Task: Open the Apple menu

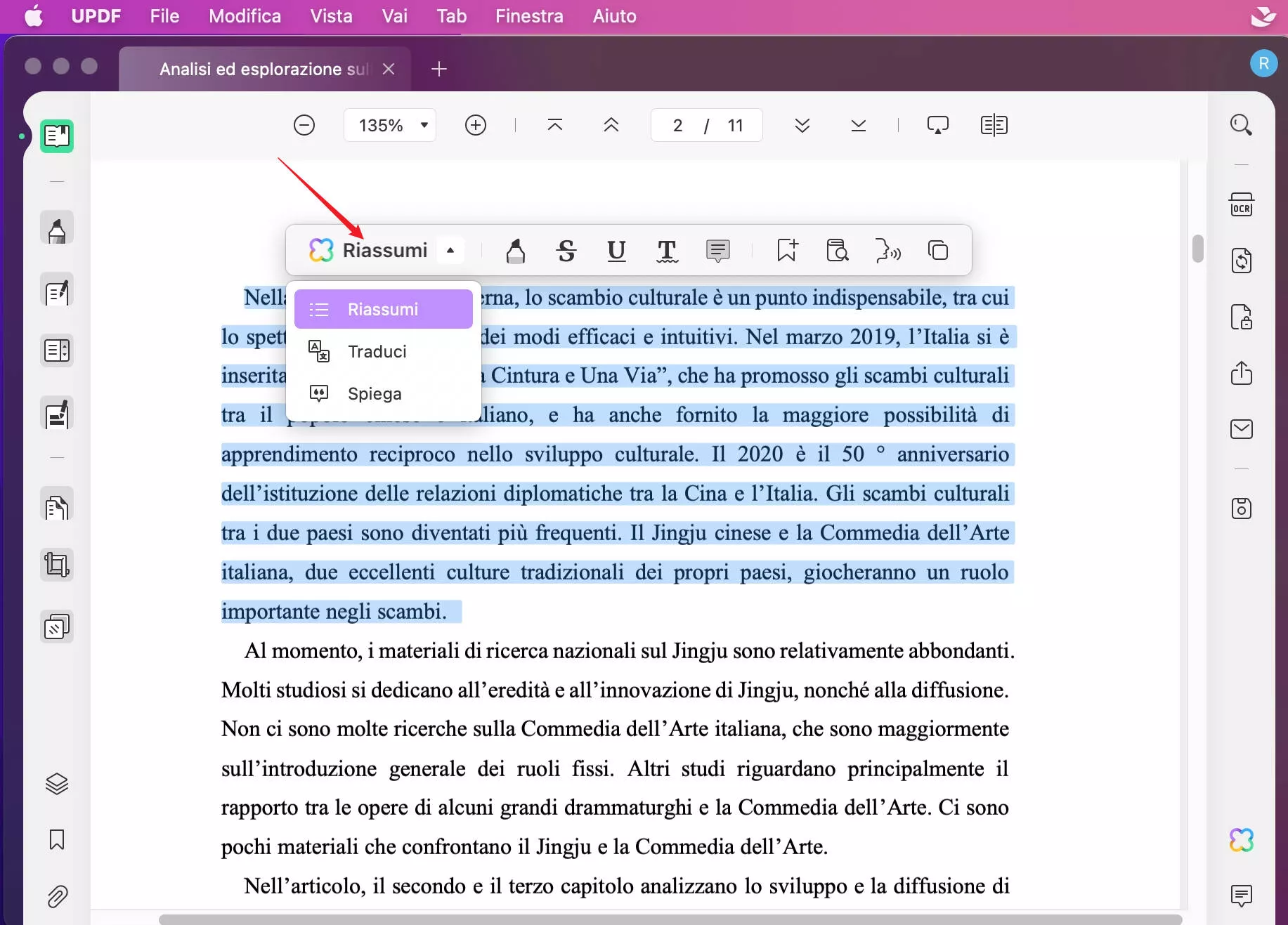Action: 34,16
